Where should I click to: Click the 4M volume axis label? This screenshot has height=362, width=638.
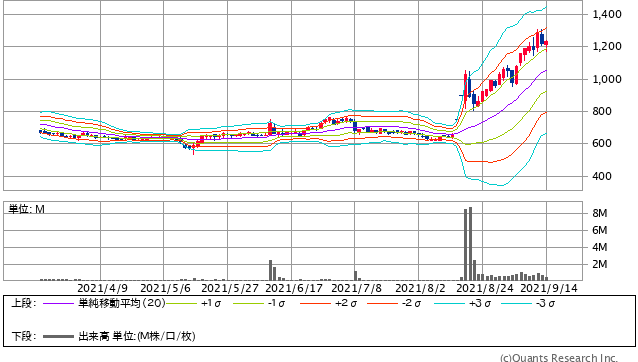[599, 247]
